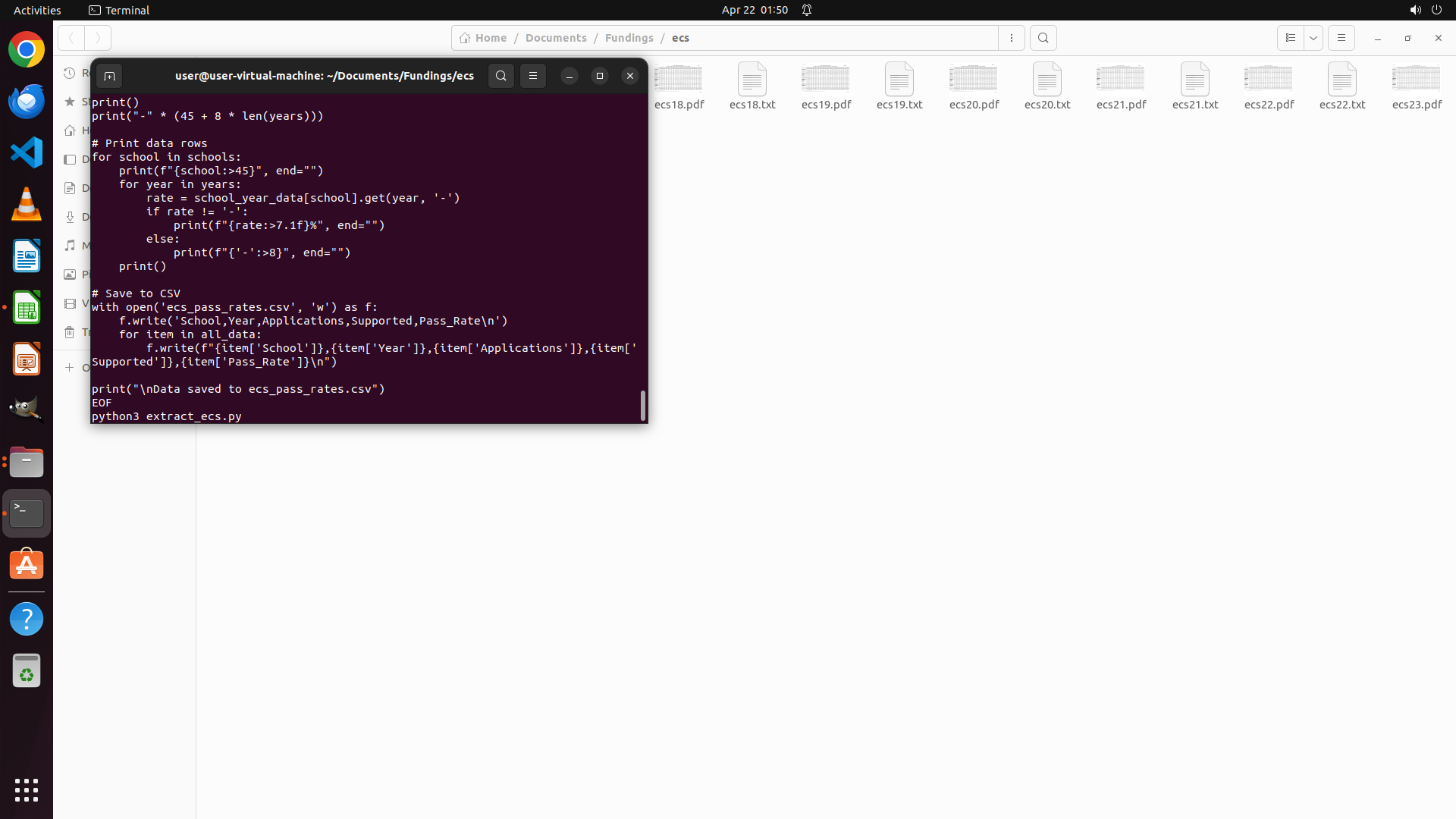1456x819 pixels.
Task: Toggle notification bell in top bar
Action: click(x=807, y=10)
